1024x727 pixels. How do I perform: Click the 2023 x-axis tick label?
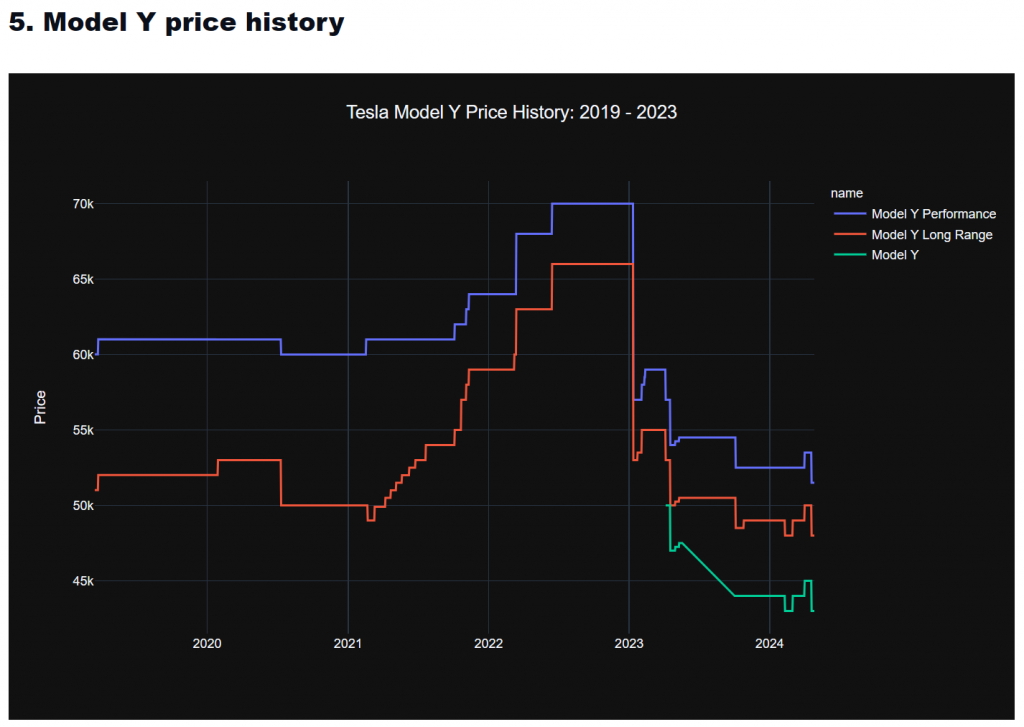pos(629,642)
